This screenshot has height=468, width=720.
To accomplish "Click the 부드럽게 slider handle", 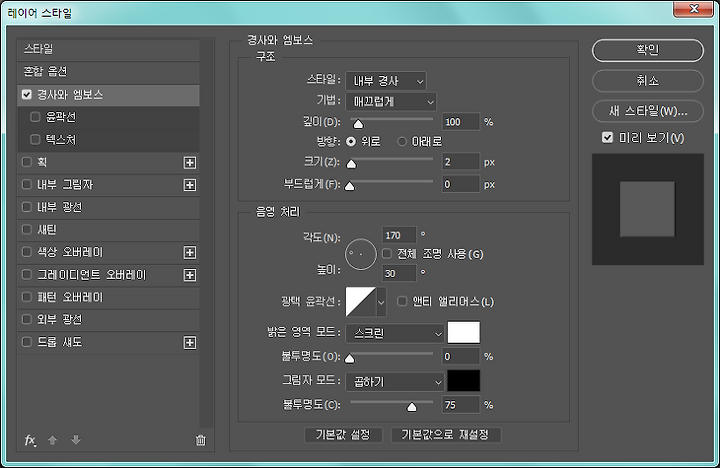I will coord(350,186).
